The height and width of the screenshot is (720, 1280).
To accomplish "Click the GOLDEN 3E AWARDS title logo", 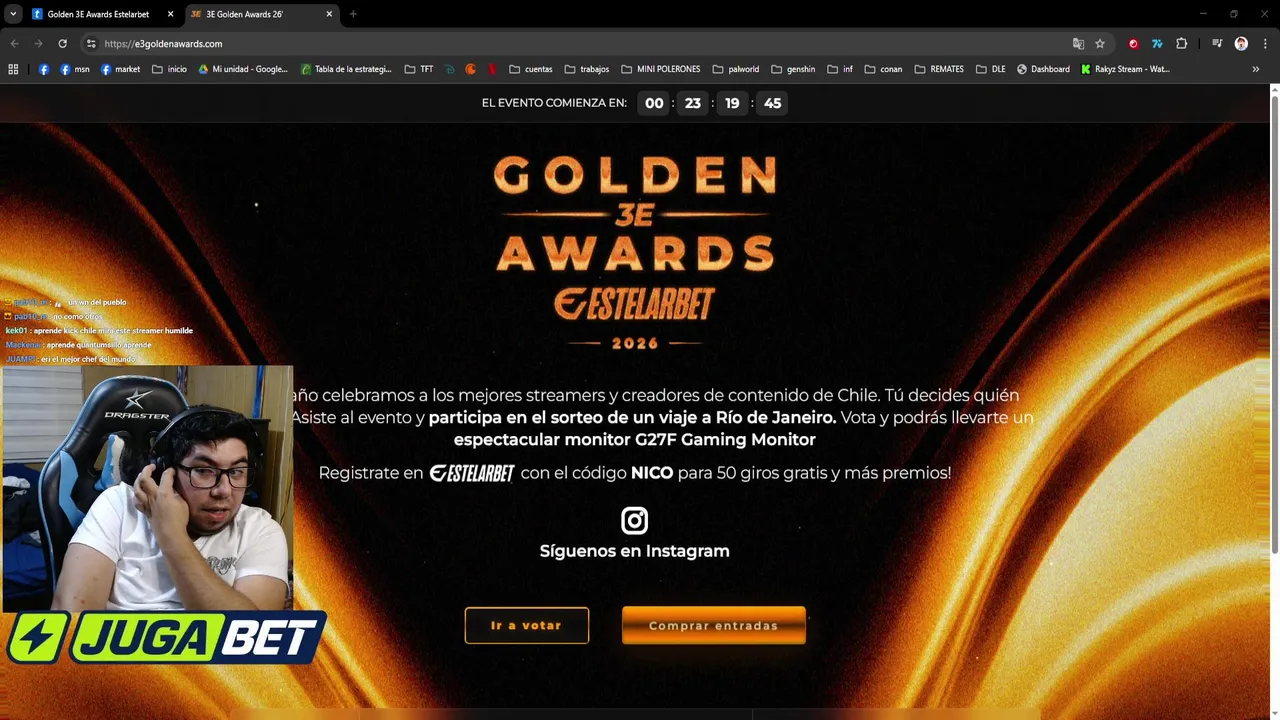I will [635, 215].
